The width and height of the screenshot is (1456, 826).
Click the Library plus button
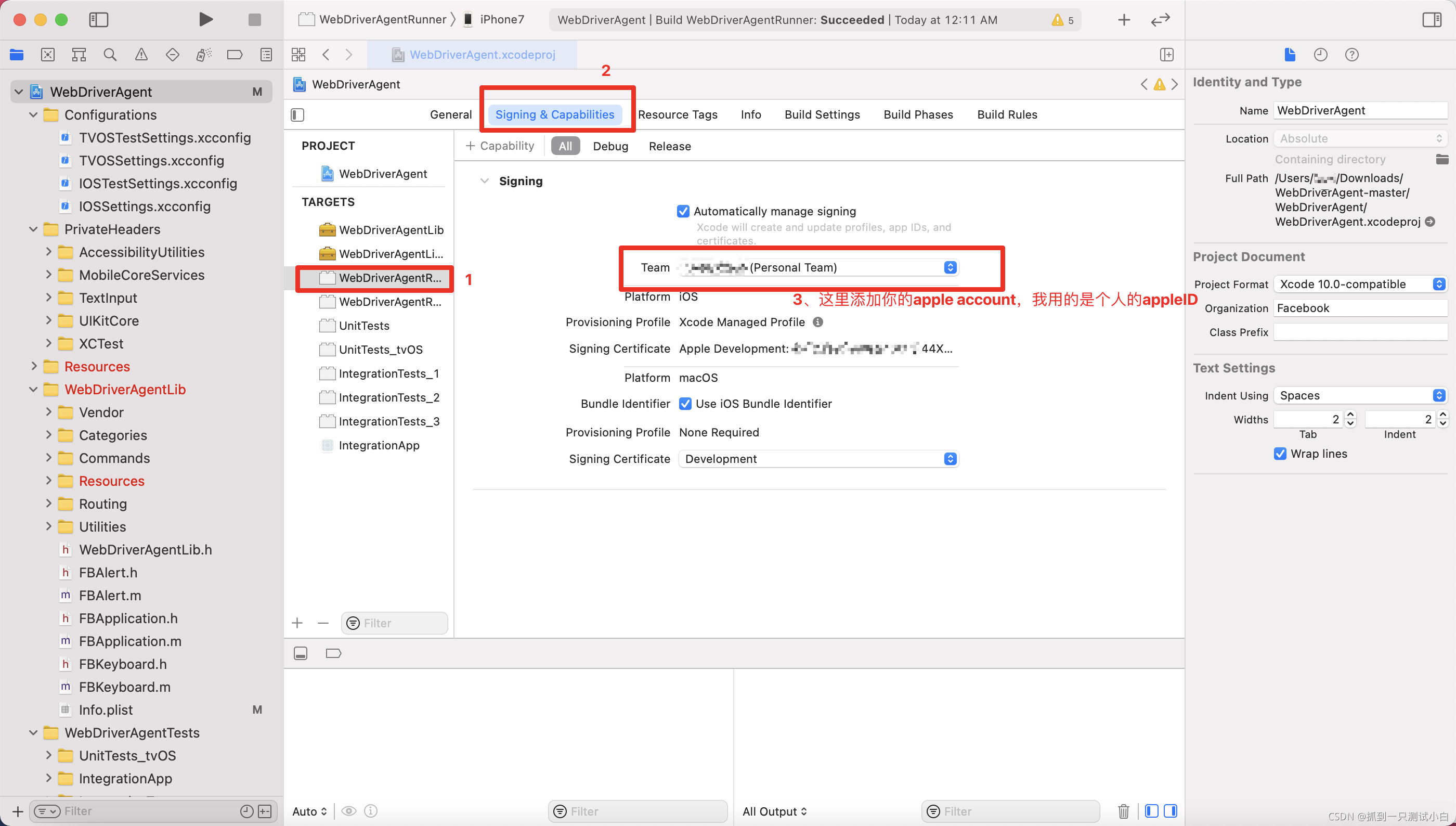coord(1124,20)
